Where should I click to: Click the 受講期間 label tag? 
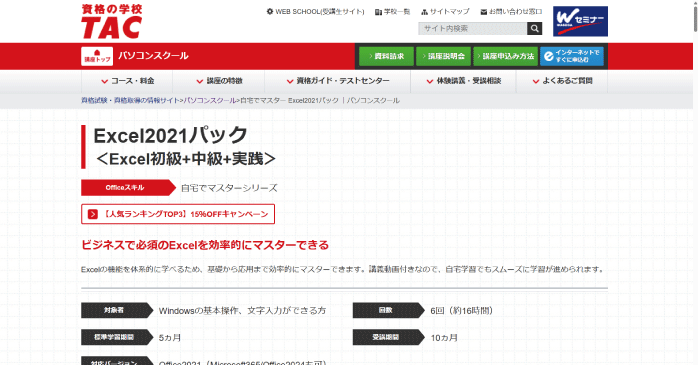[x=388, y=337]
